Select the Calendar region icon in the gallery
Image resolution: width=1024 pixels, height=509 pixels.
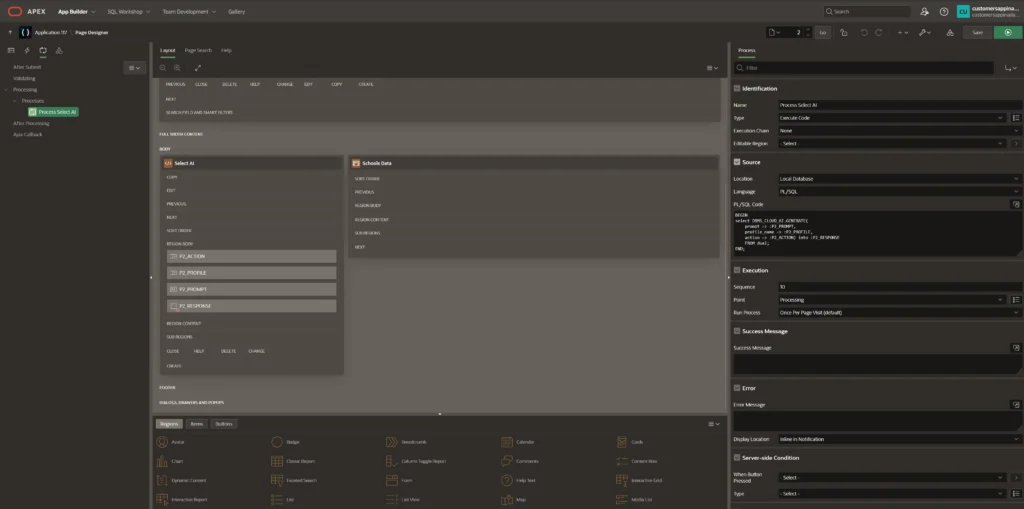click(x=507, y=441)
